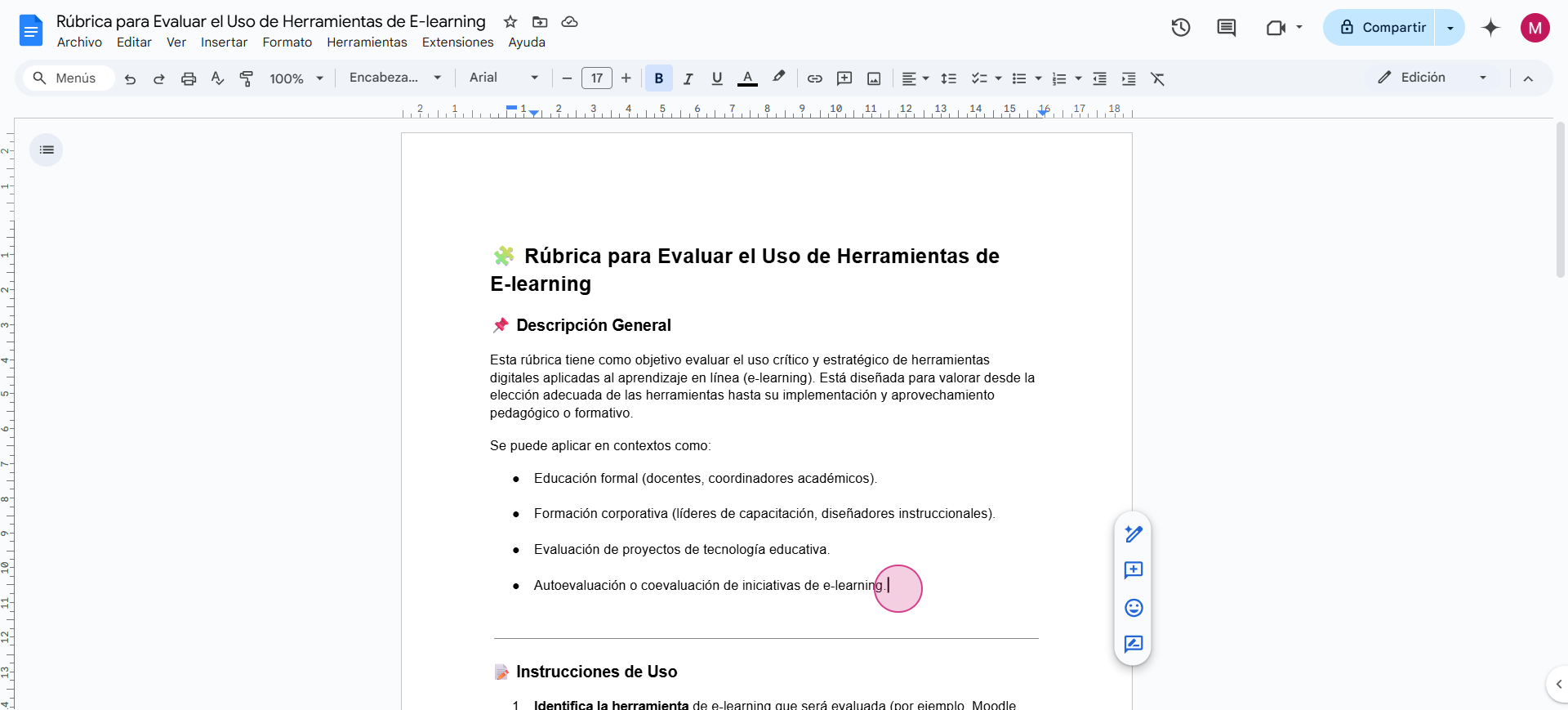1568x710 pixels.
Task: Click the Instrucciones de Uso heading
Action: click(596, 672)
